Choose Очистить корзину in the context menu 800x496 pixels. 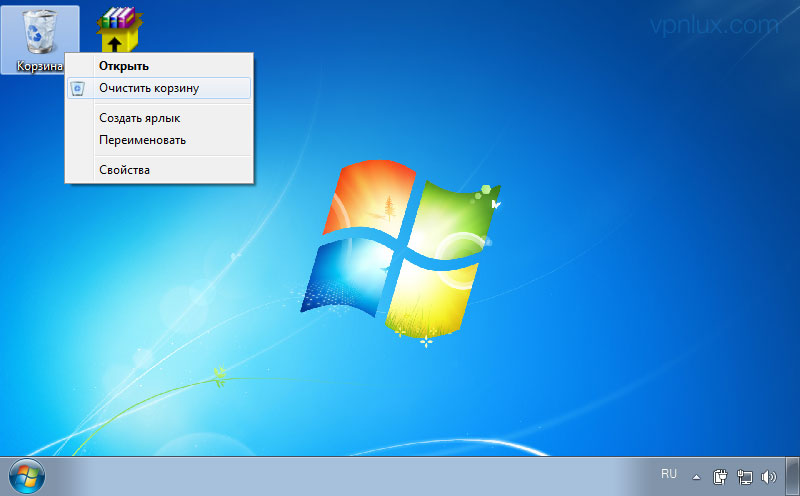(159, 88)
